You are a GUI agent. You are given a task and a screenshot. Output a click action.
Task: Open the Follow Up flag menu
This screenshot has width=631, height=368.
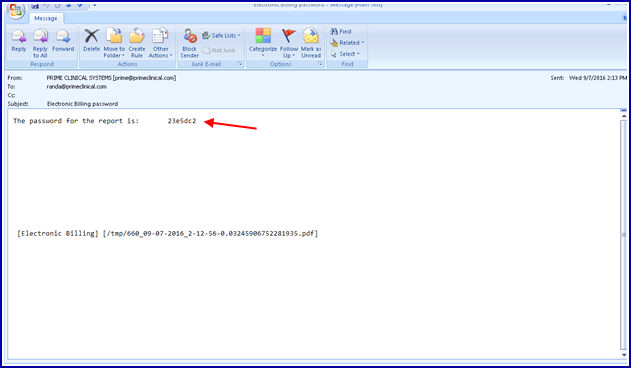289,43
